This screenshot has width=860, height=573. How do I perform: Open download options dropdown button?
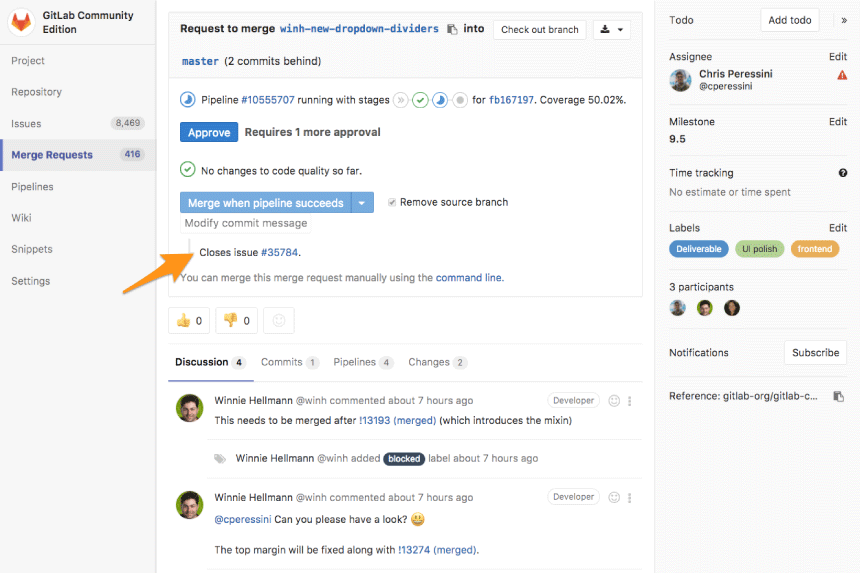point(612,30)
